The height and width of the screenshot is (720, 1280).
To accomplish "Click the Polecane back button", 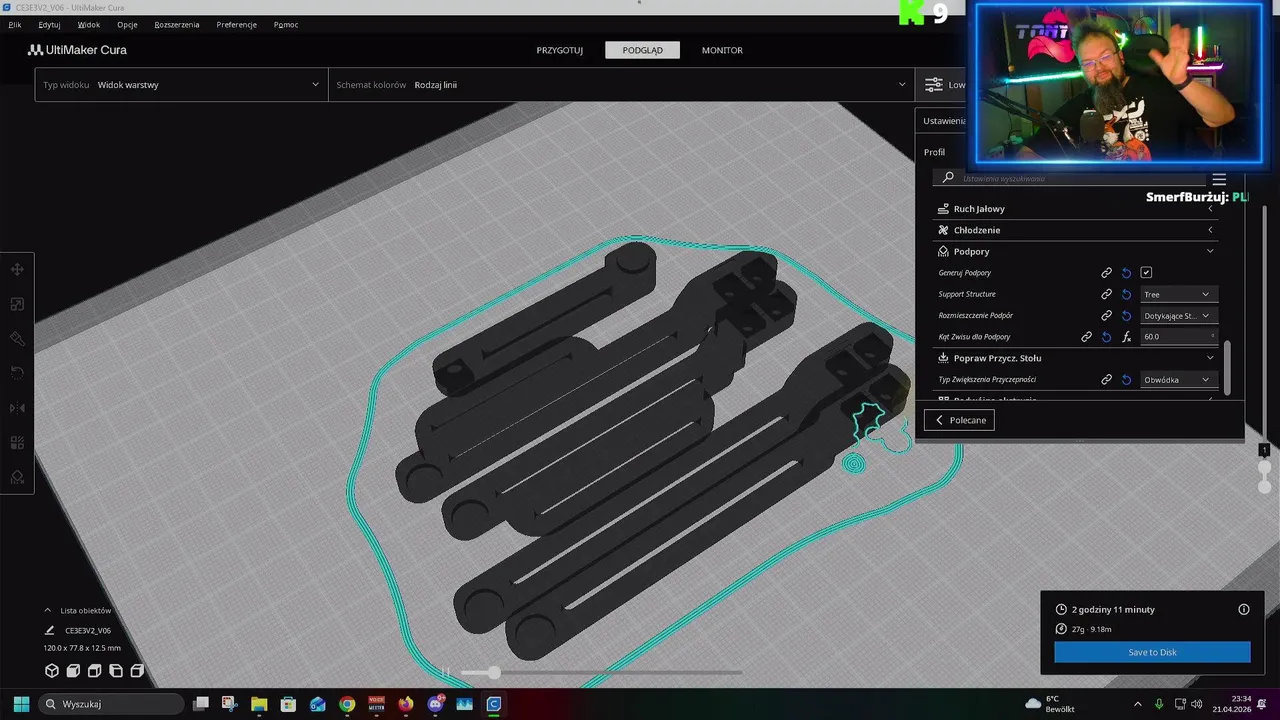I will (959, 420).
